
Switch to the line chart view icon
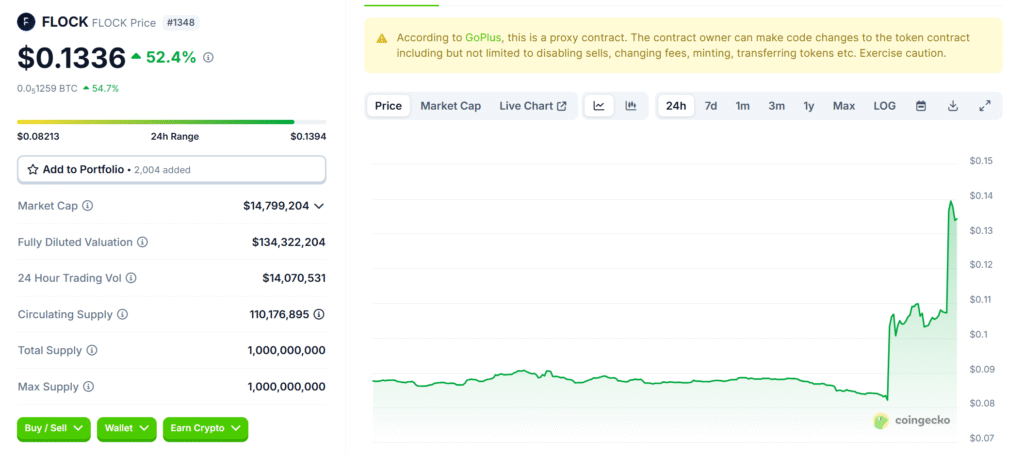(x=599, y=106)
